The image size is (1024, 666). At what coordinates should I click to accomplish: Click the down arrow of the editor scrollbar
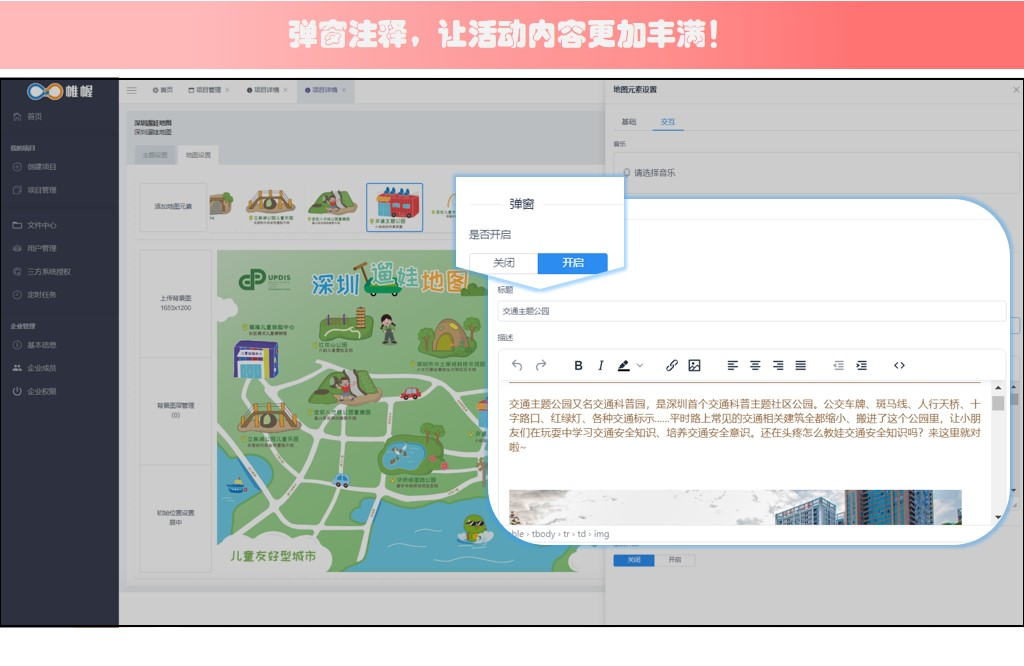pyautogui.click(x=998, y=517)
